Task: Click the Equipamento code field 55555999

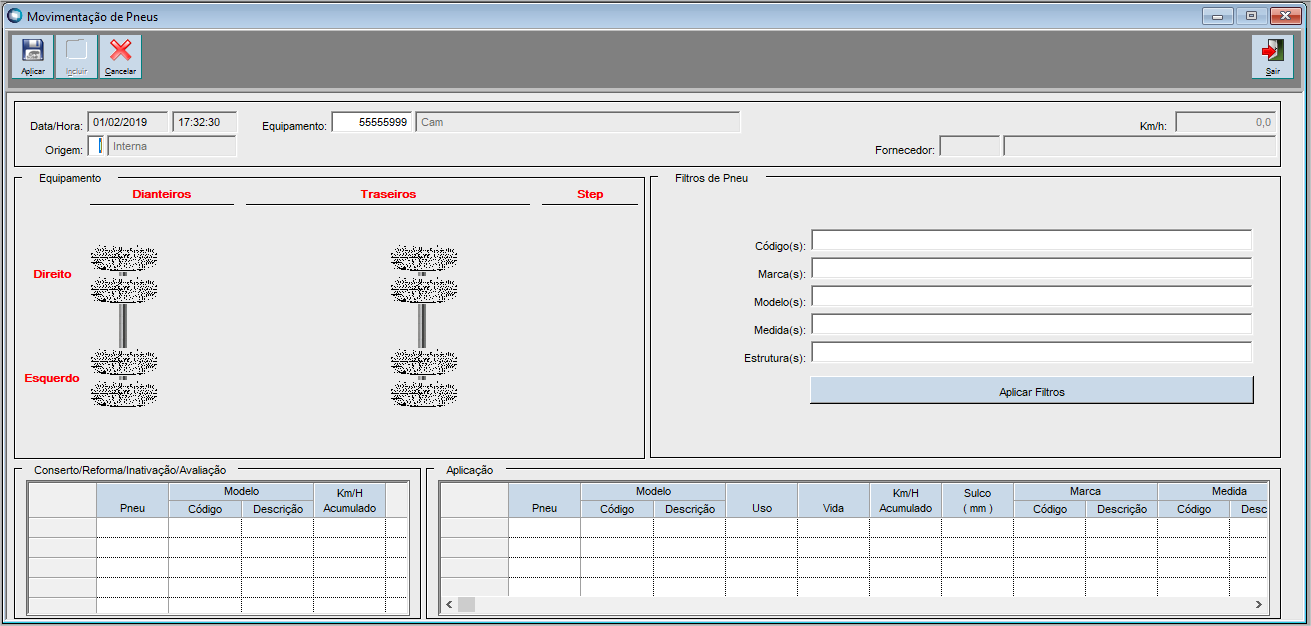Action: pos(371,122)
